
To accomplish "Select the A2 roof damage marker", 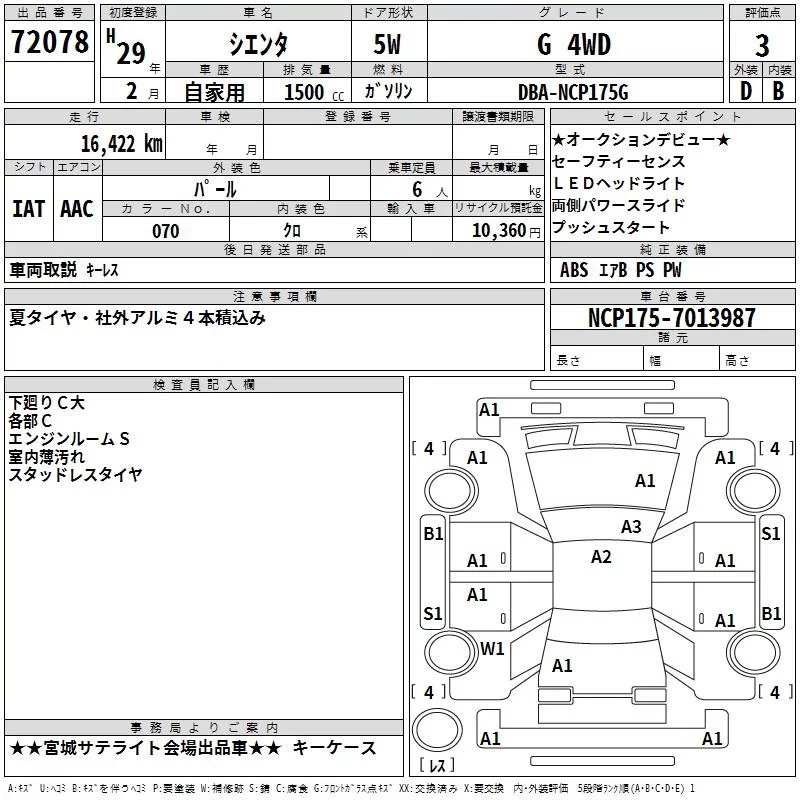I will (601, 557).
